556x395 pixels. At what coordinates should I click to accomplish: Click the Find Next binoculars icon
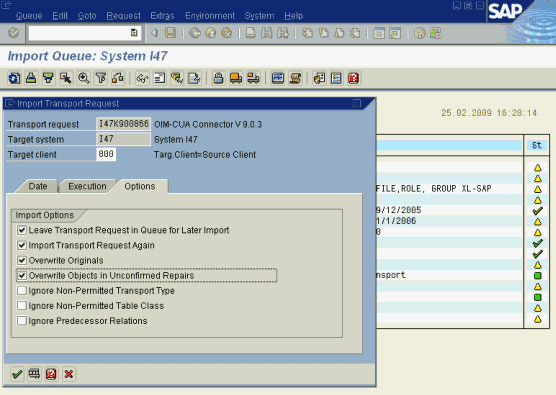283,33
